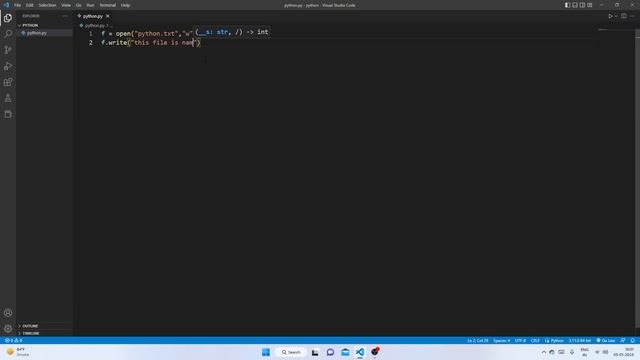Open the Edit menu

pyautogui.click(x=29, y=5)
